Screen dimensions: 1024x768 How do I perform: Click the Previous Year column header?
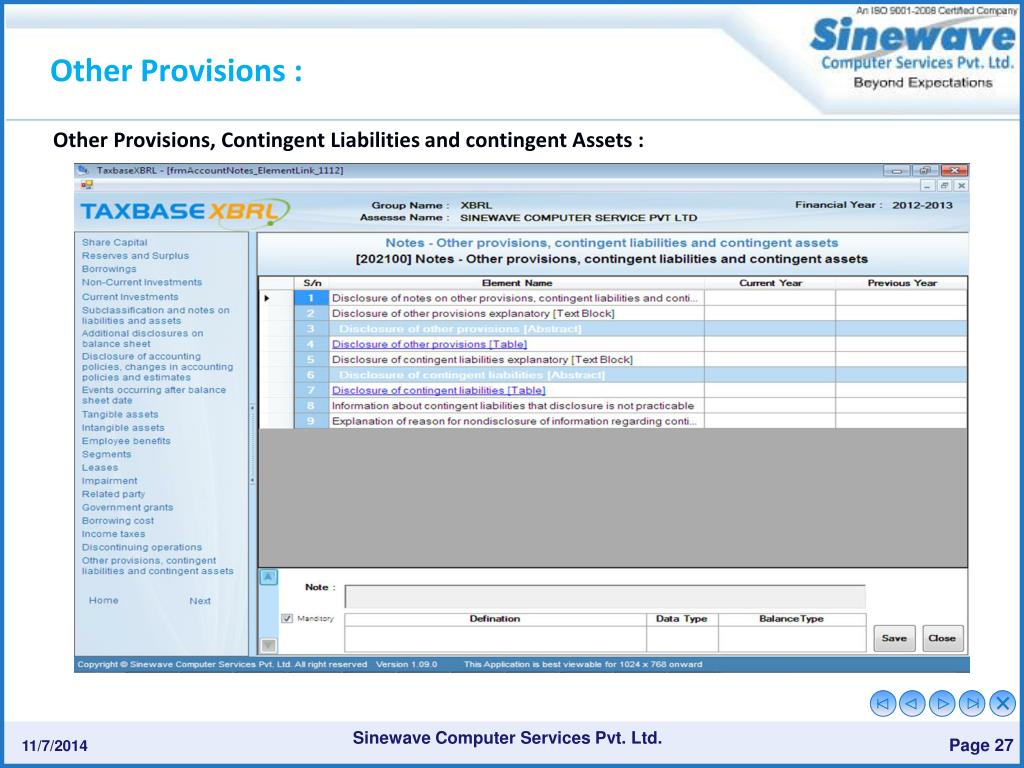[901, 283]
